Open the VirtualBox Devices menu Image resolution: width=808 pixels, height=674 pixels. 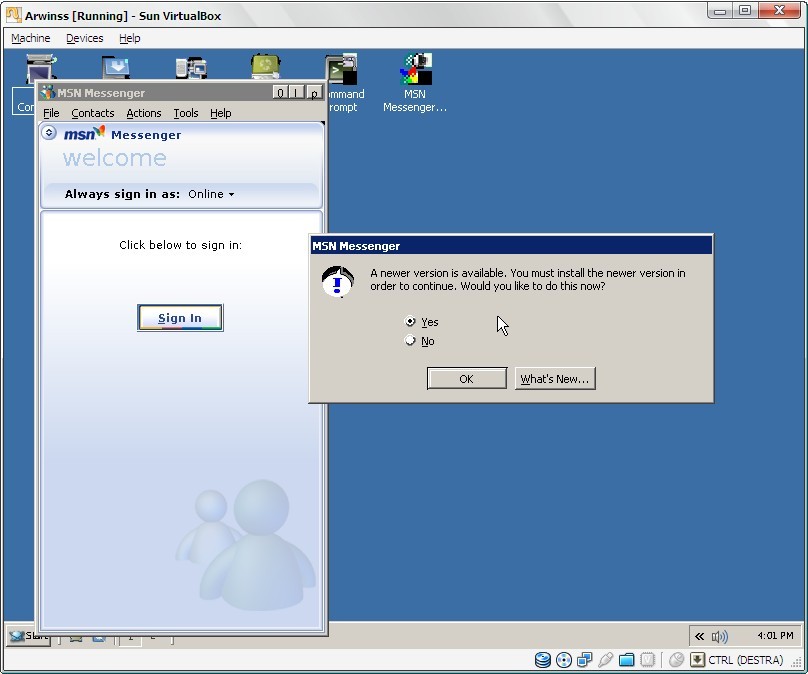point(84,38)
